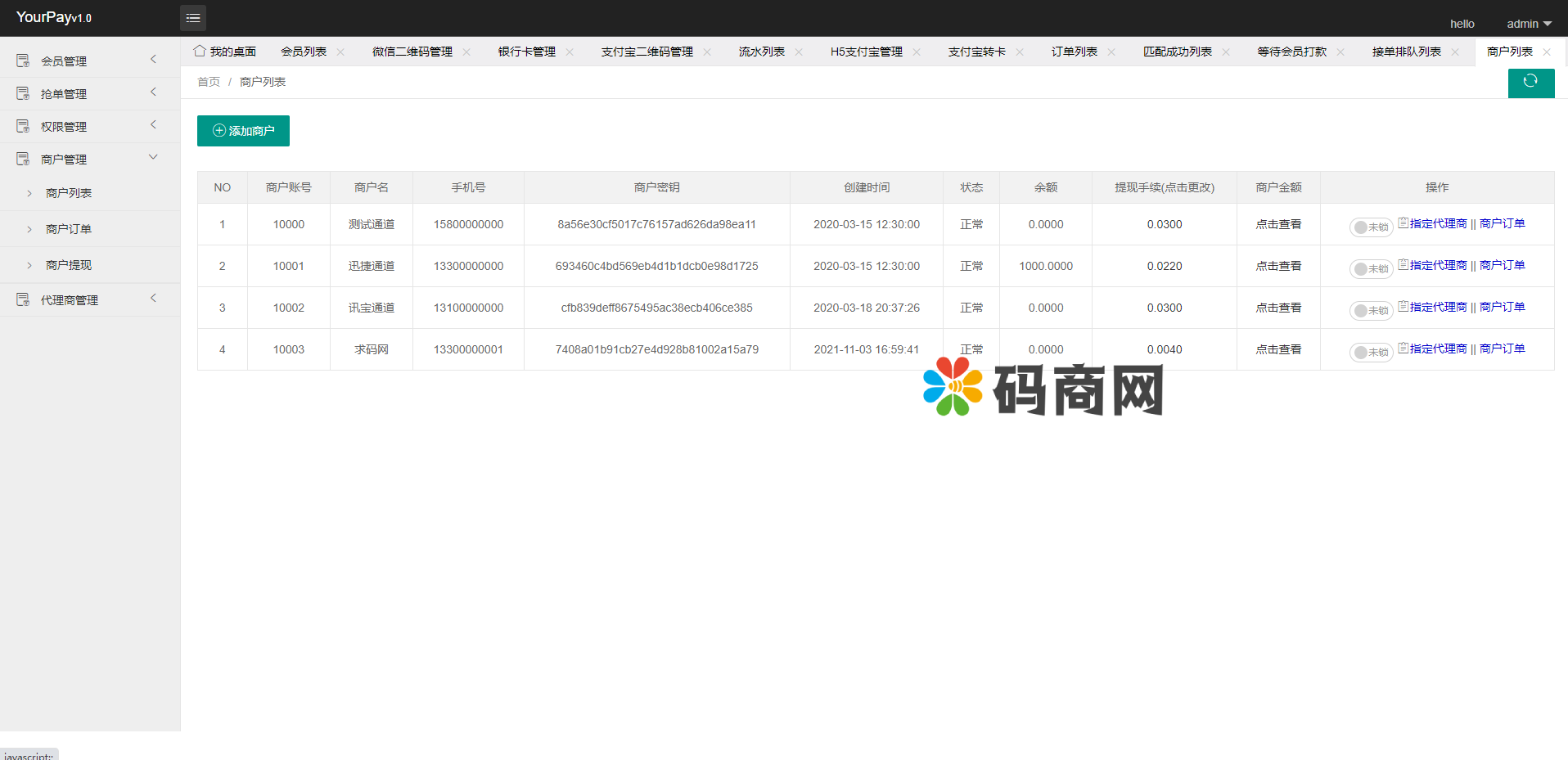The width and height of the screenshot is (1568, 760).
Task: Open 商户订单 link for merchant 10002
Action: click(x=1502, y=306)
